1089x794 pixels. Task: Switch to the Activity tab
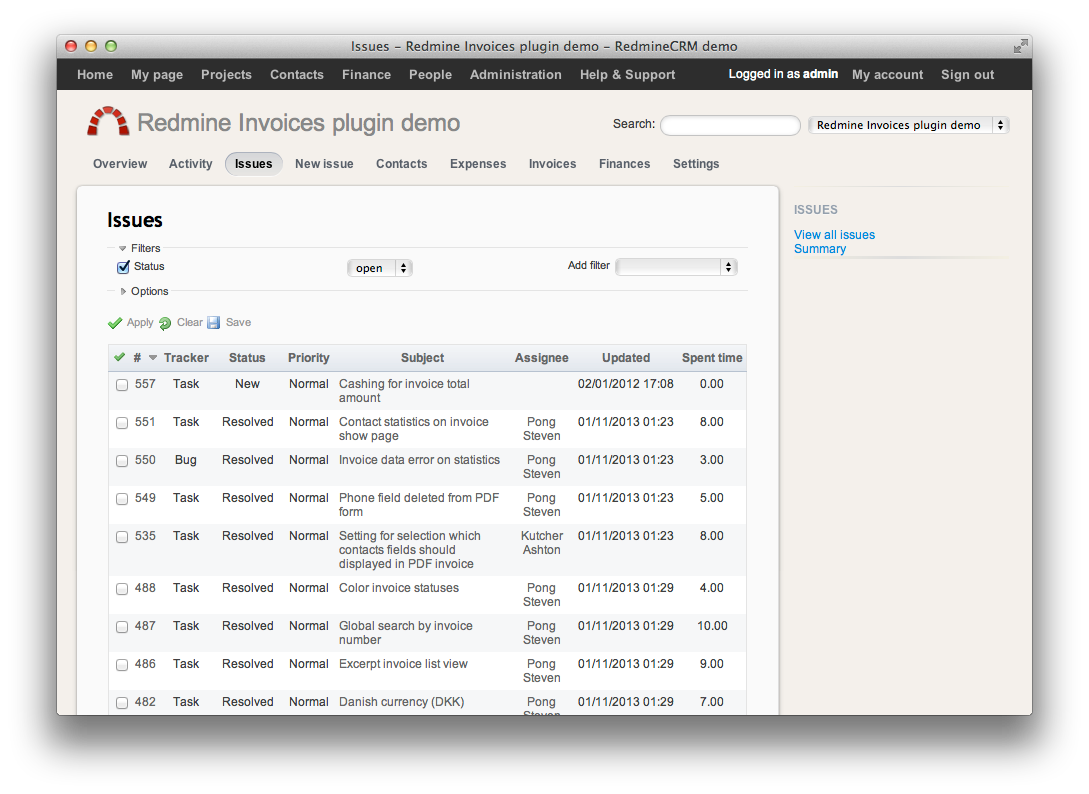[190, 164]
